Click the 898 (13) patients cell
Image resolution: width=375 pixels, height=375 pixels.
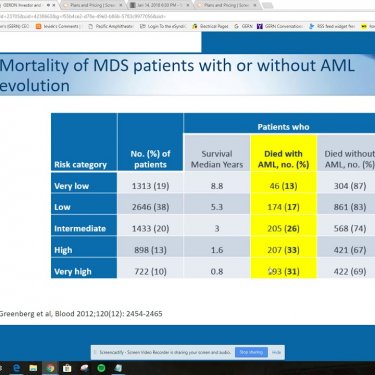point(150,247)
